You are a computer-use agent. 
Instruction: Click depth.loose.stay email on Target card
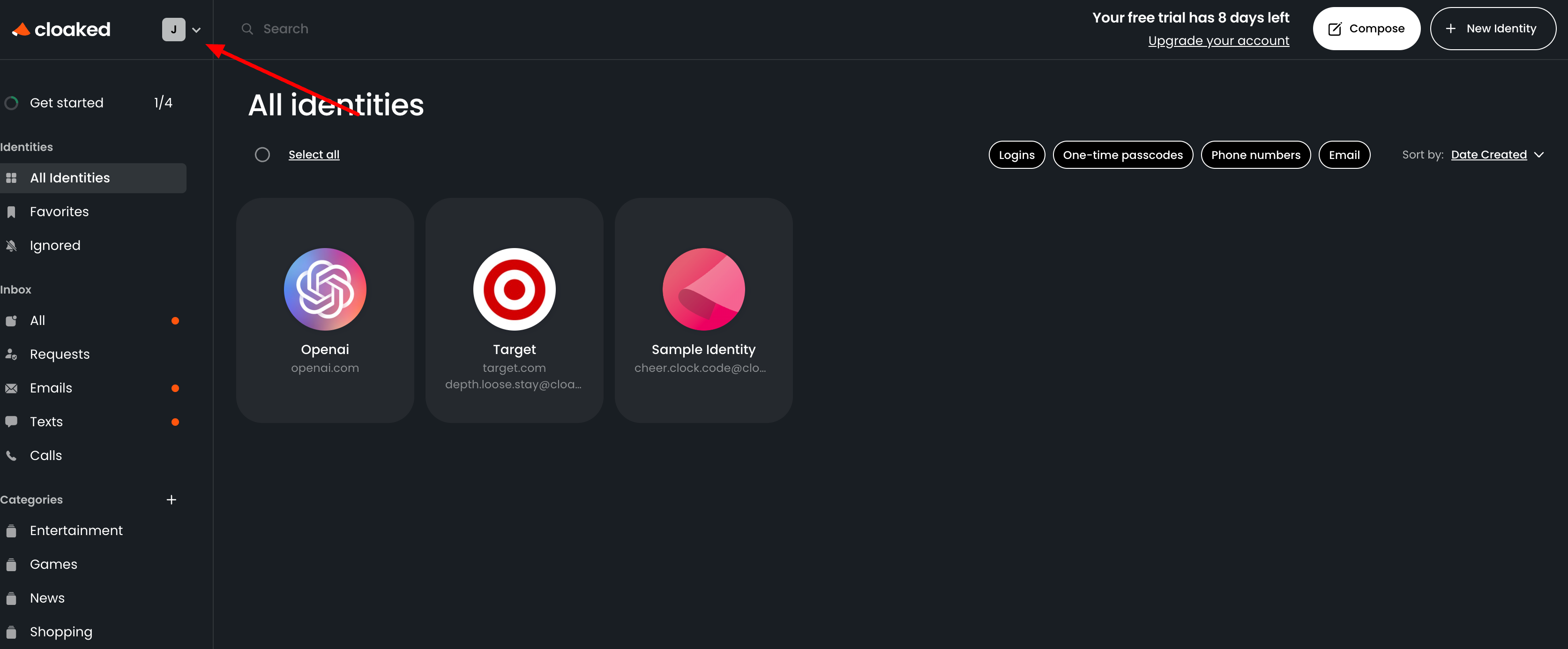[x=514, y=385]
